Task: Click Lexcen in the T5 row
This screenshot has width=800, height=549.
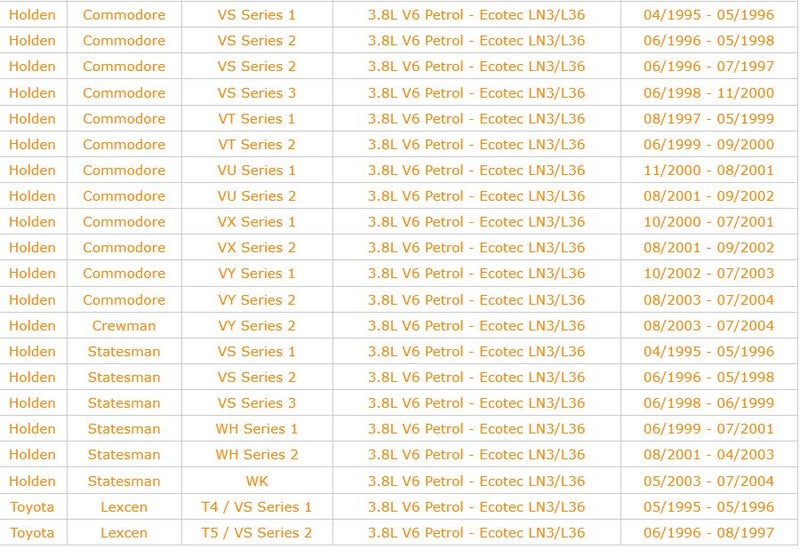Action: pyautogui.click(x=124, y=533)
